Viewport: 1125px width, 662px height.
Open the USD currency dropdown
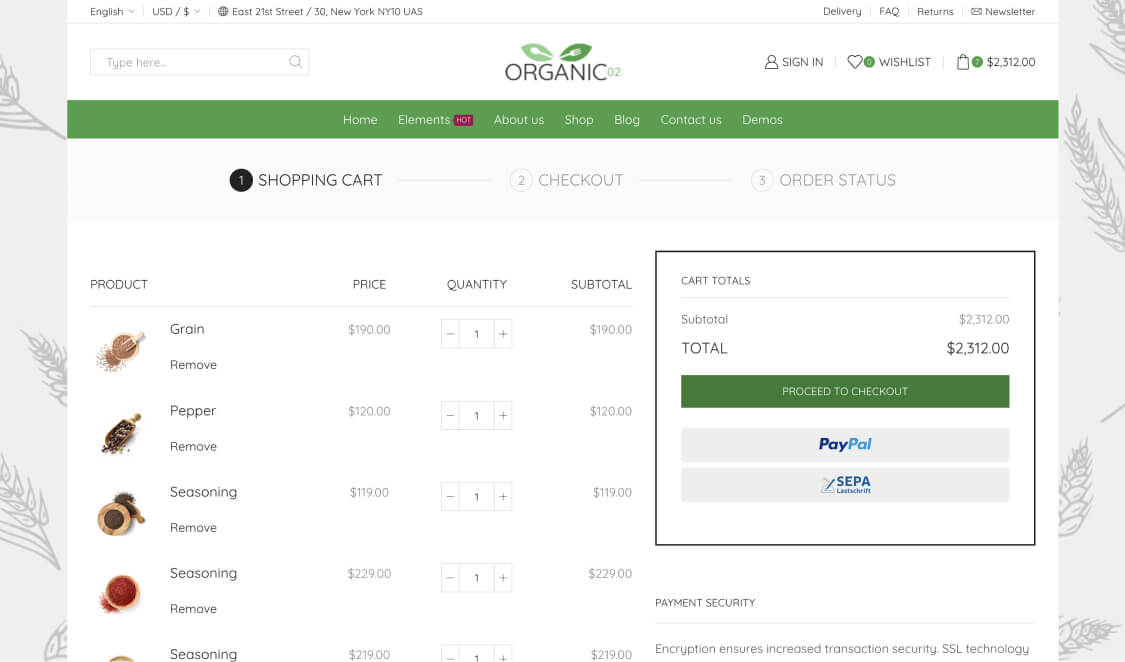(176, 12)
